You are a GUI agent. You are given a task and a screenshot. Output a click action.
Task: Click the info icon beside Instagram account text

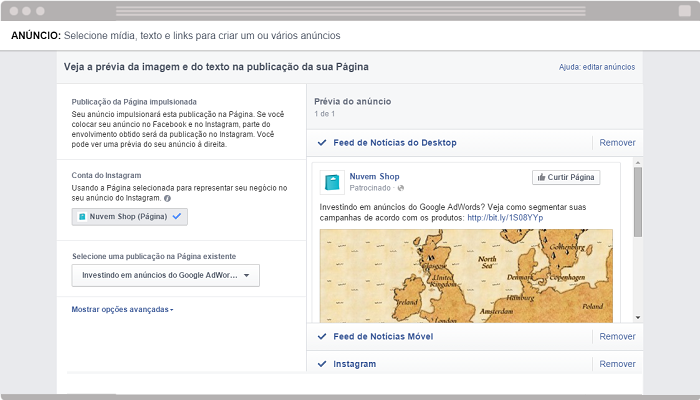167,198
